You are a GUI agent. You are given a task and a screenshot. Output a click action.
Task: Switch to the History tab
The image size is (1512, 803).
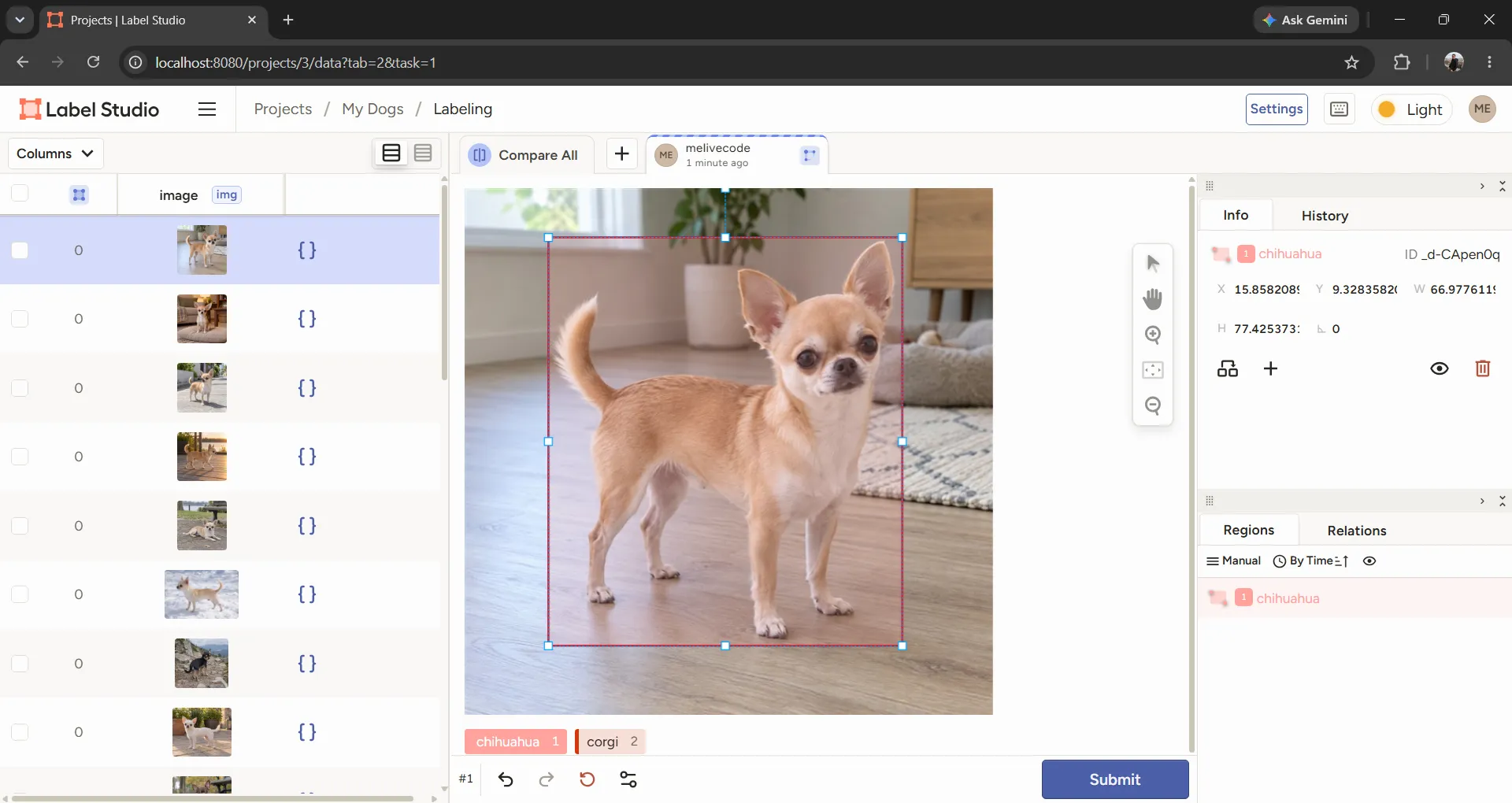point(1325,216)
